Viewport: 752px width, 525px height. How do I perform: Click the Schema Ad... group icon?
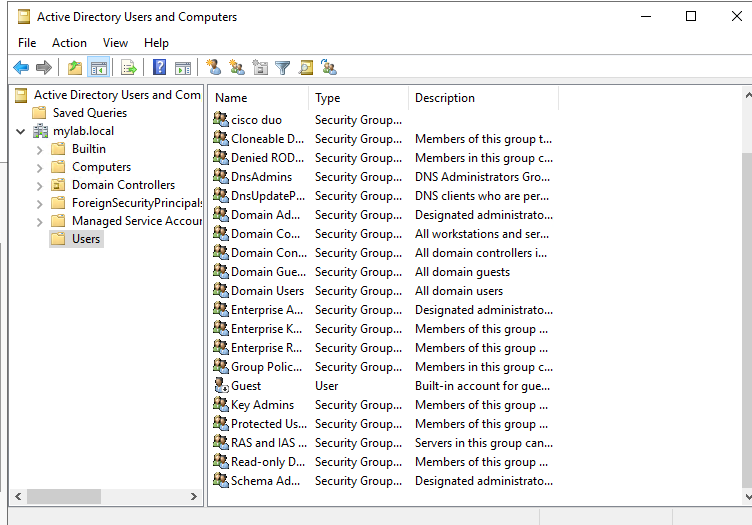coord(221,480)
